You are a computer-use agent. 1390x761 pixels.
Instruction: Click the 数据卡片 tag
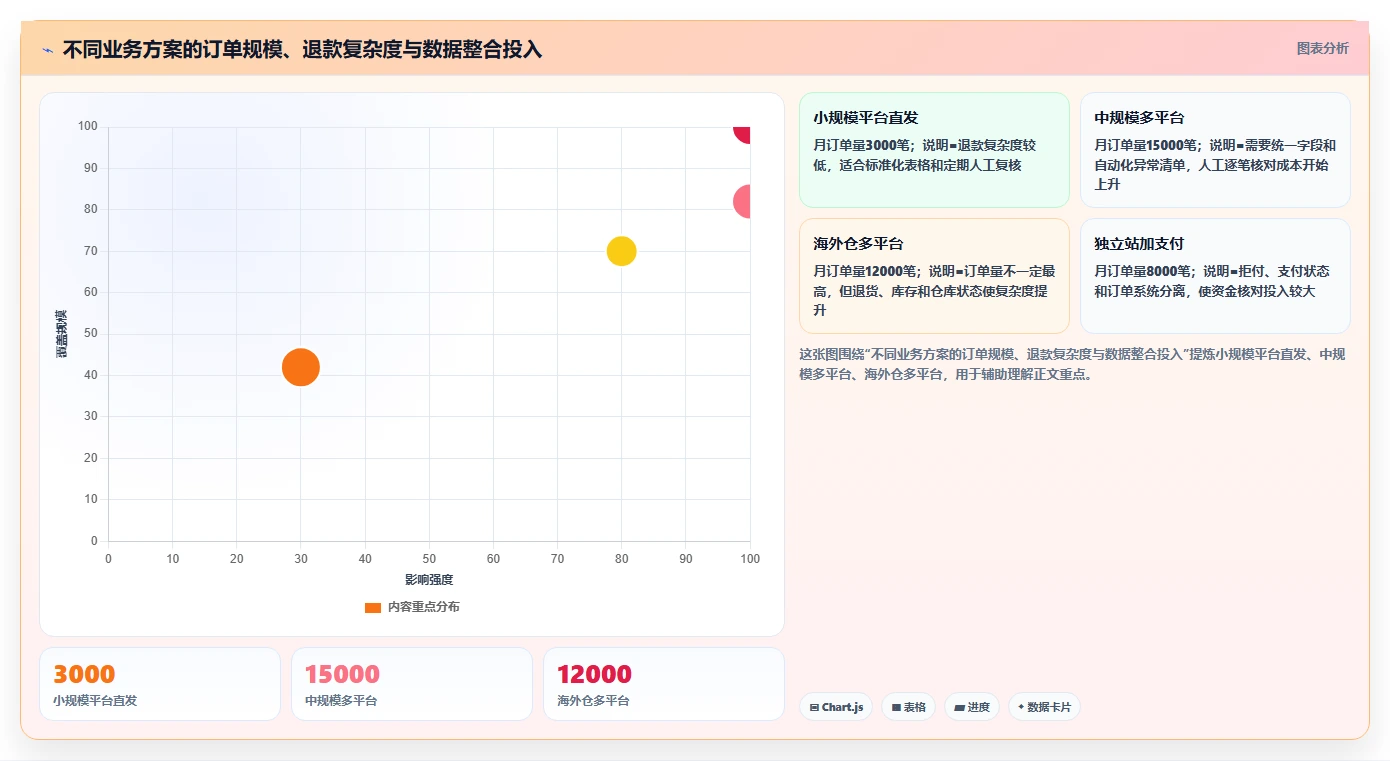1044,707
